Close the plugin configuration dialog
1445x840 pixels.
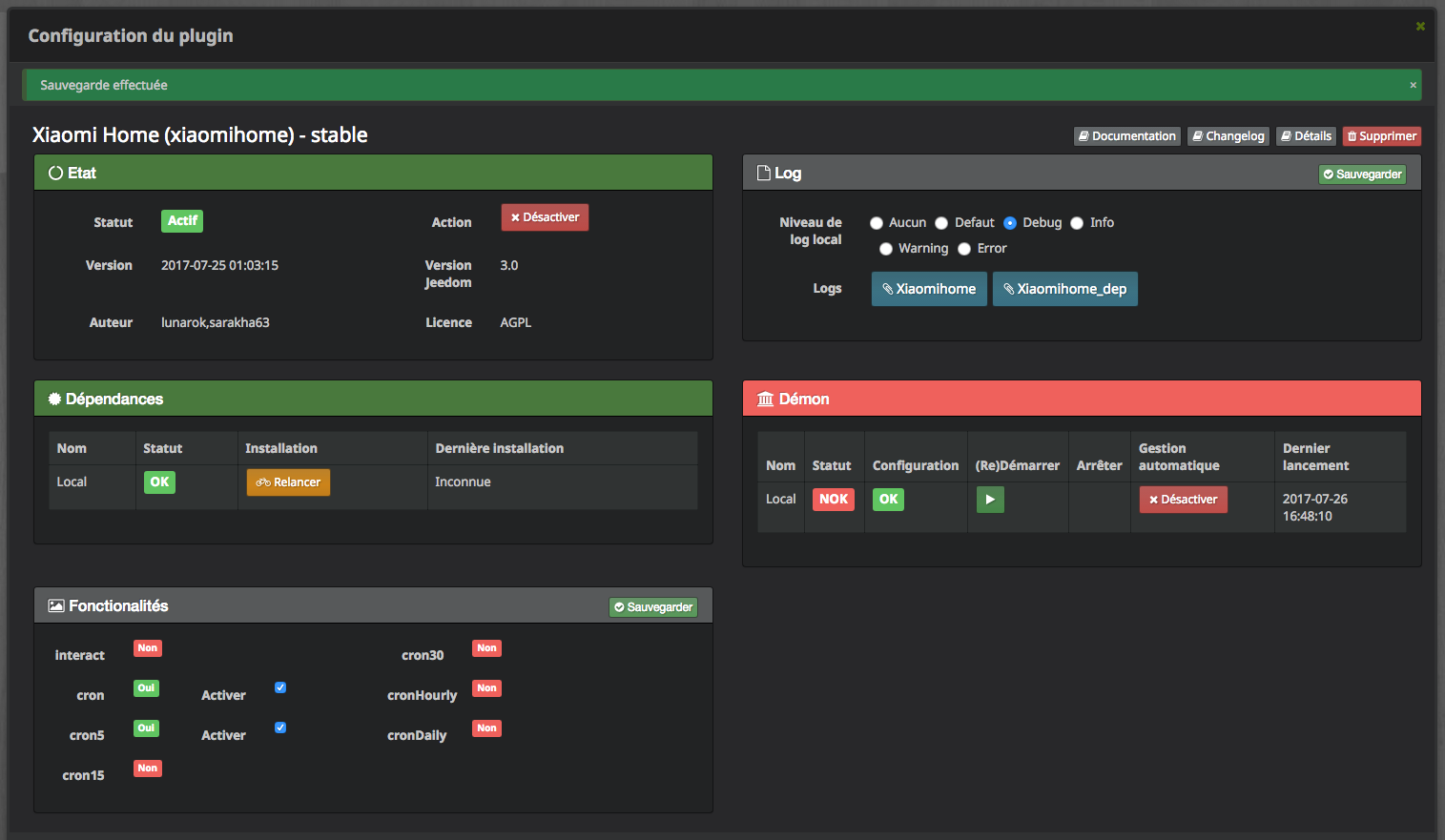tap(1420, 26)
